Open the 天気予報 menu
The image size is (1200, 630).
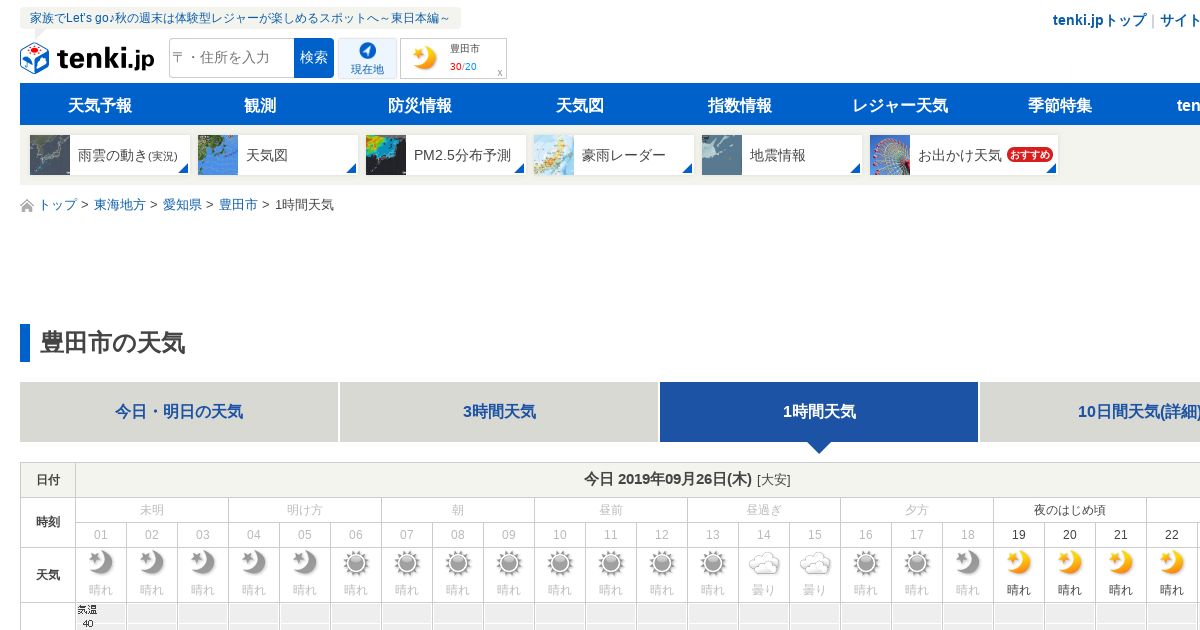click(100, 105)
